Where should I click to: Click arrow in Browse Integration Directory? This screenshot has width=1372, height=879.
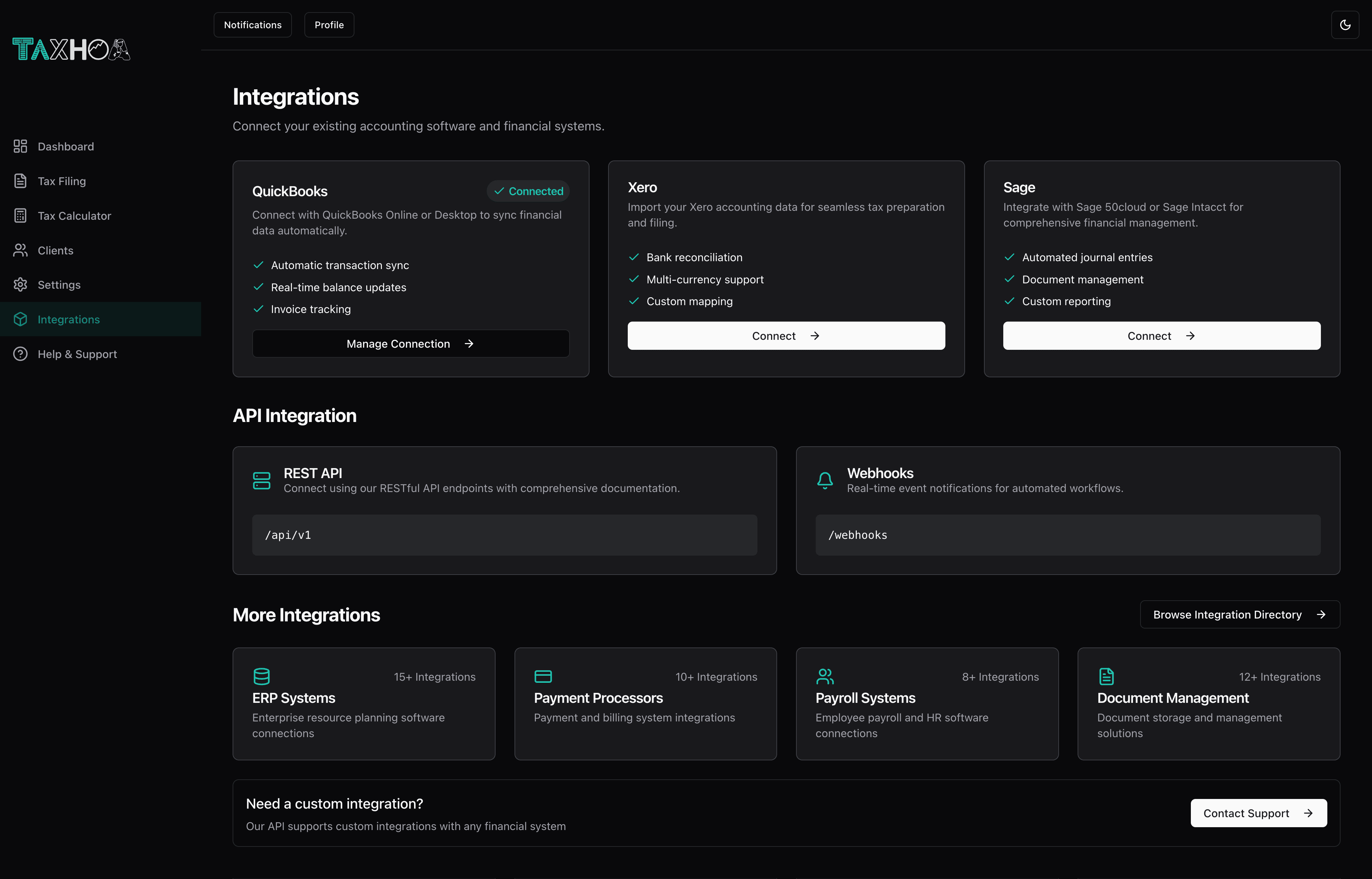(1321, 614)
